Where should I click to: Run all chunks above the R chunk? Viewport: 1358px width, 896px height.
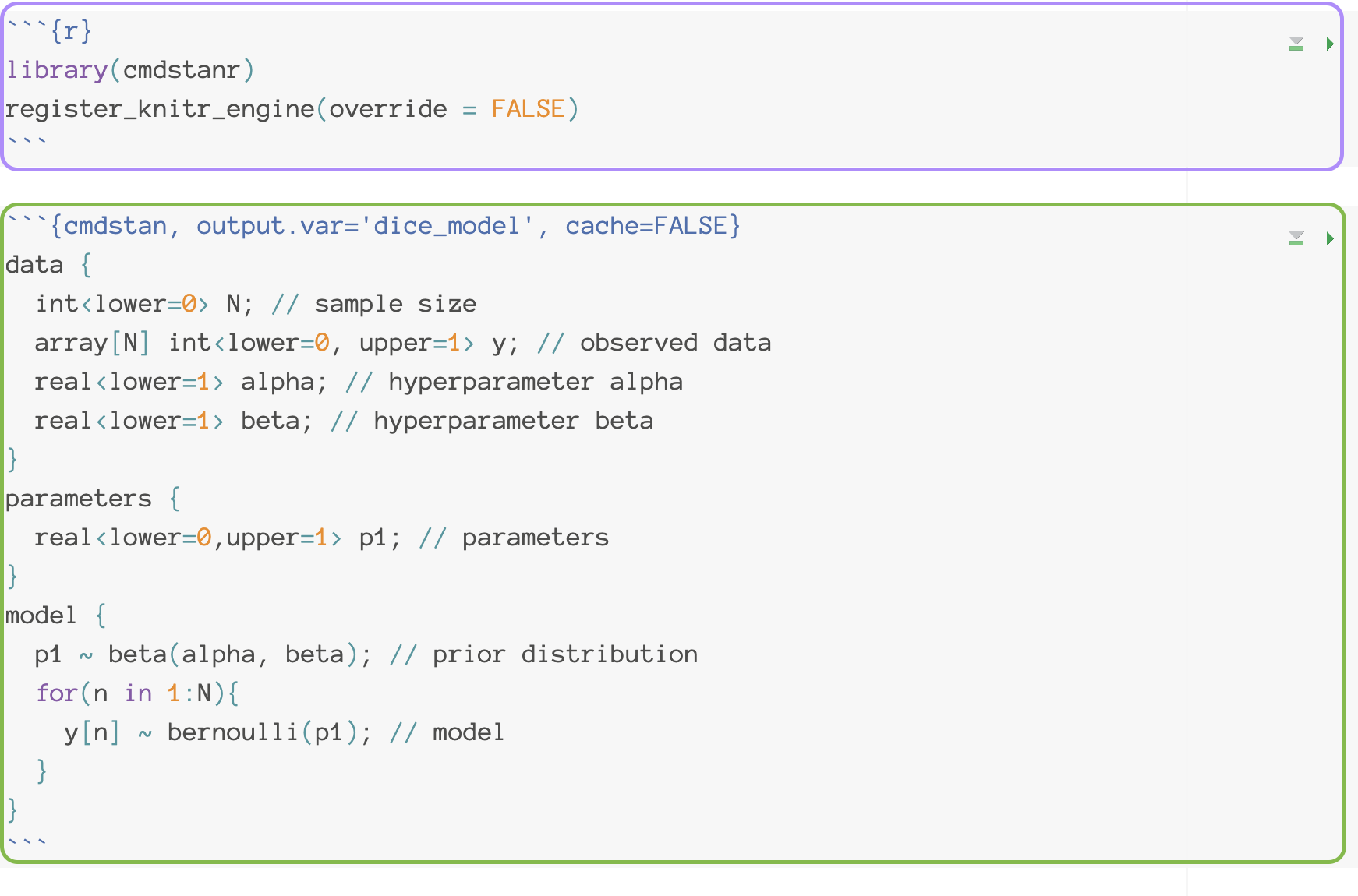click(x=1296, y=44)
